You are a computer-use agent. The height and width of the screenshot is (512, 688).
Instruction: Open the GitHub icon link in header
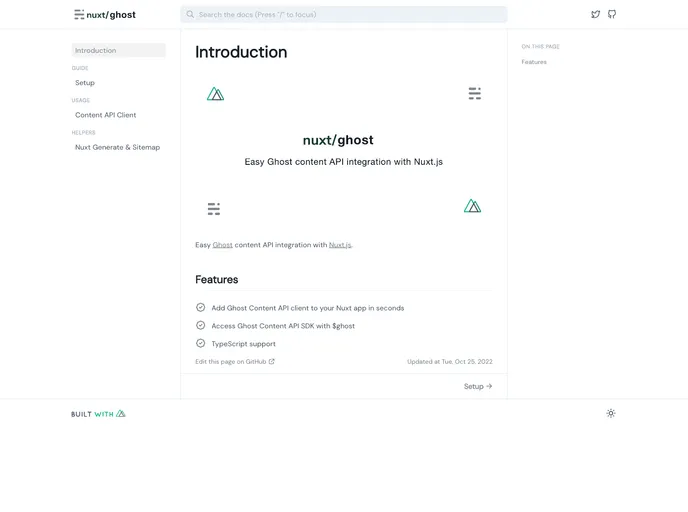point(612,14)
